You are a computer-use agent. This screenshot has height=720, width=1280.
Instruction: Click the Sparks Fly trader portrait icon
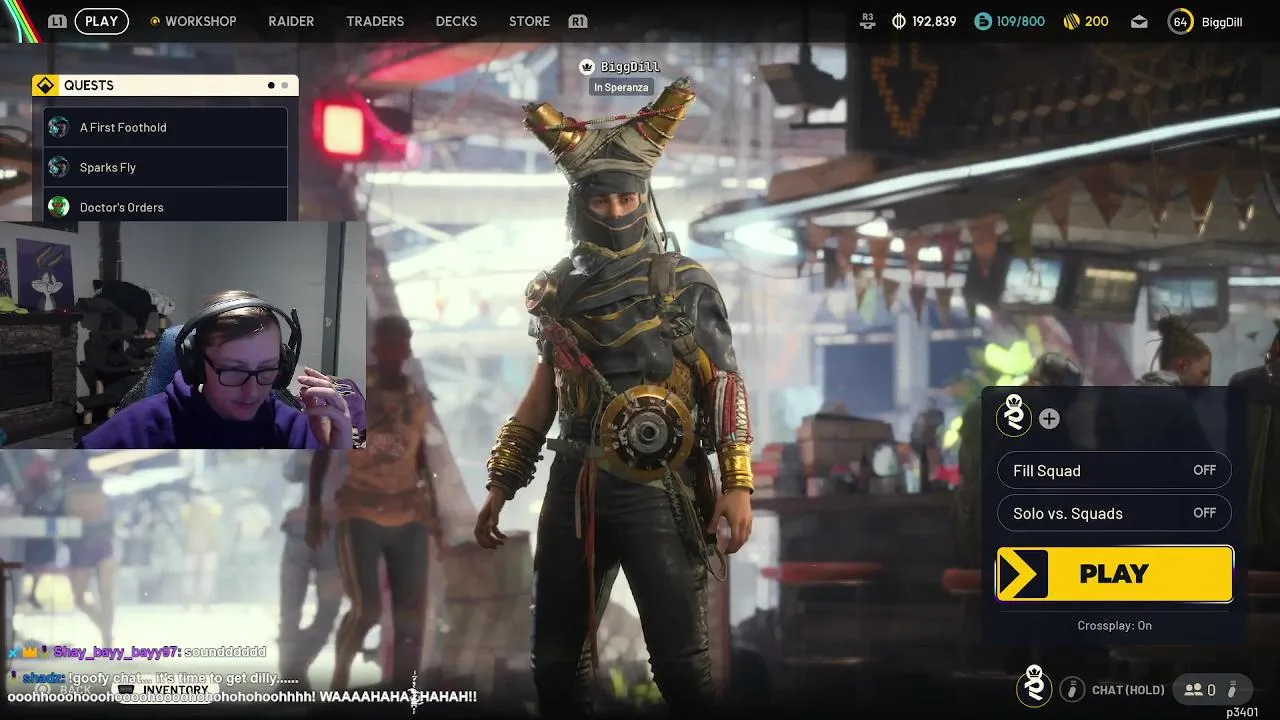point(59,167)
